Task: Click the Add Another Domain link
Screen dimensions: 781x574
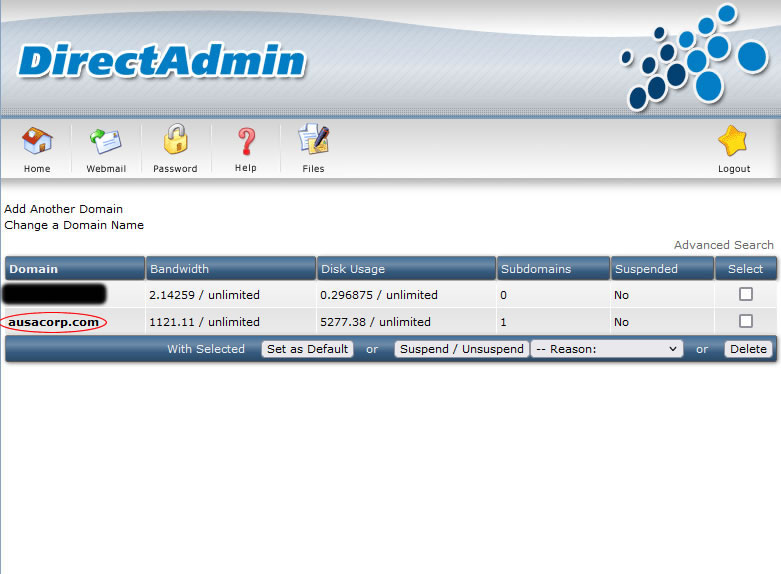Action: click(x=64, y=209)
